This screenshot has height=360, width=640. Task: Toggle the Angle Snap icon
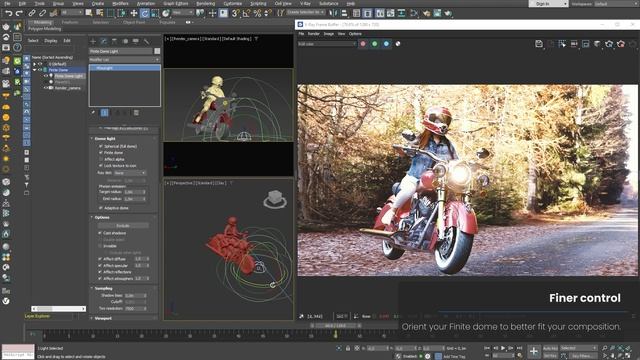tap(246, 13)
